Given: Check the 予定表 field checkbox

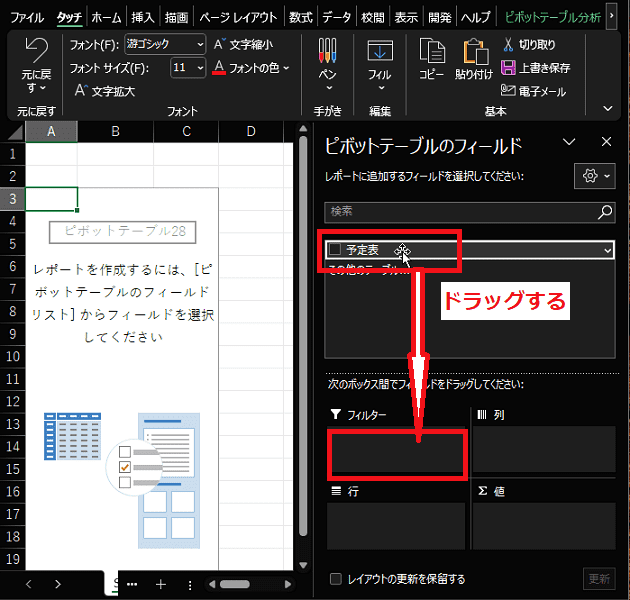Looking at the screenshot, I should point(335,250).
